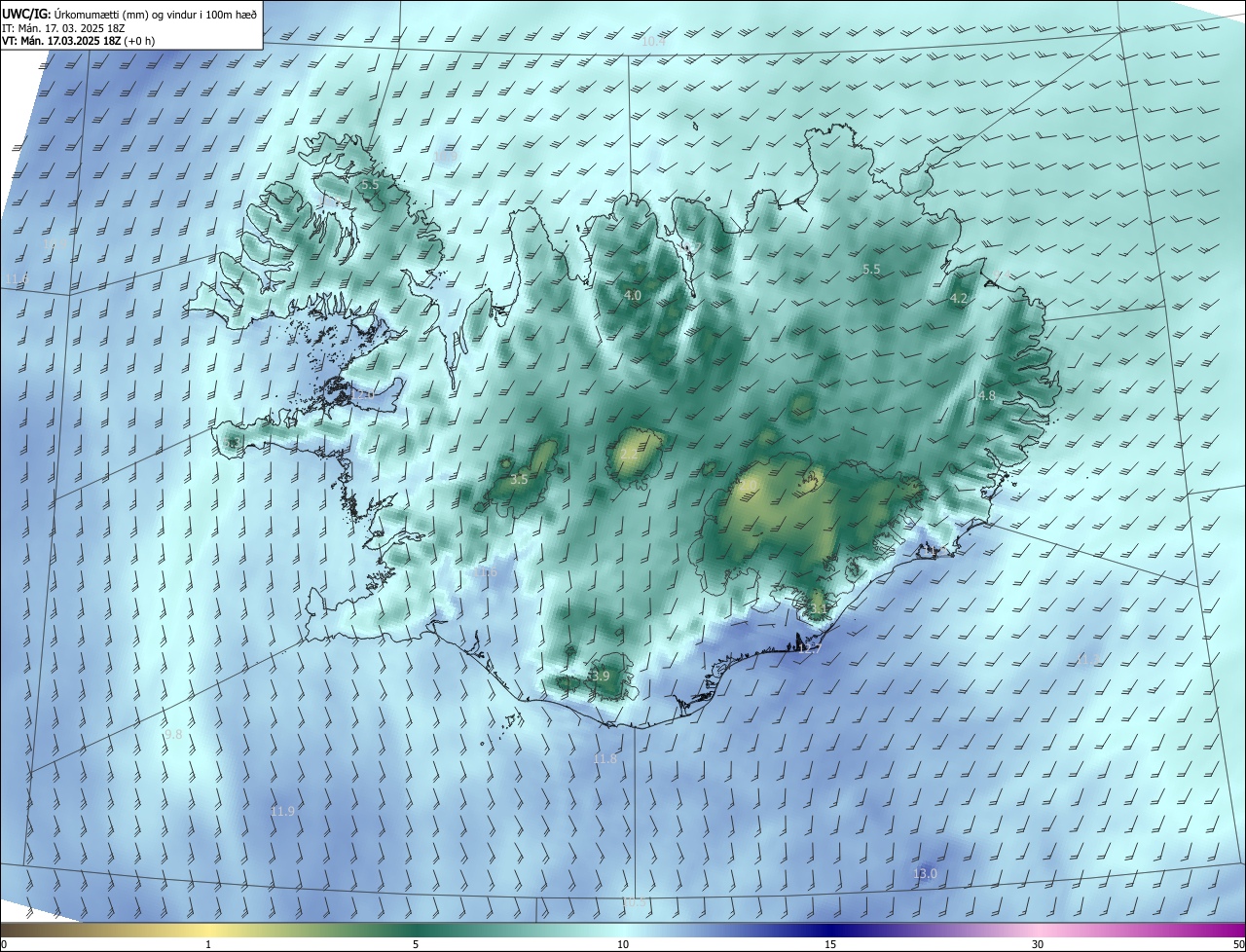
Task: Click the 50 tick on the color scale
Action: (x=1238, y=944)
